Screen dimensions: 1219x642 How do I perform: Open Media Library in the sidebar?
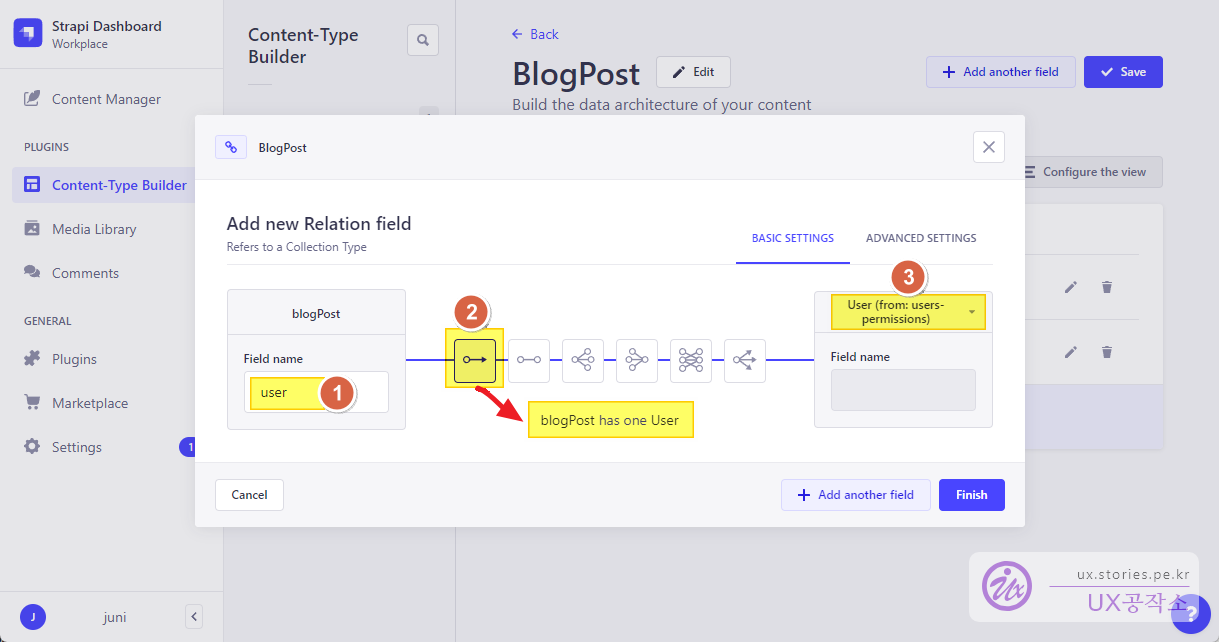click(x=94, y=229)
